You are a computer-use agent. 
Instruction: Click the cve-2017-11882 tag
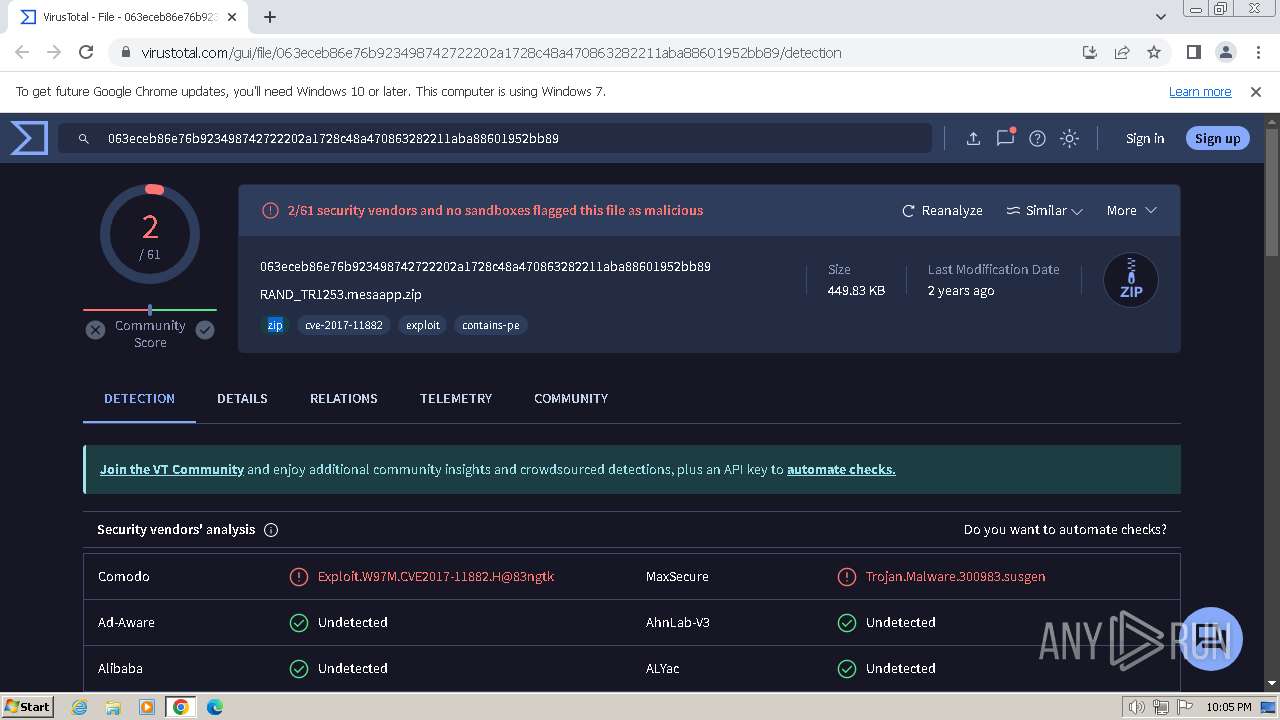click(344, 325)
